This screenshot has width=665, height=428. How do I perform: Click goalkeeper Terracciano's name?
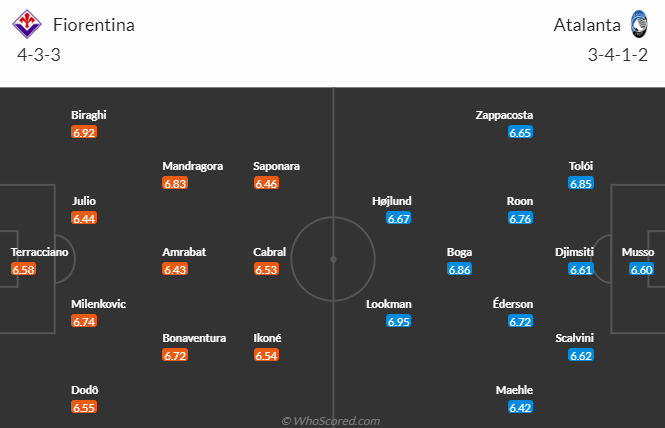tap(39, 252)
